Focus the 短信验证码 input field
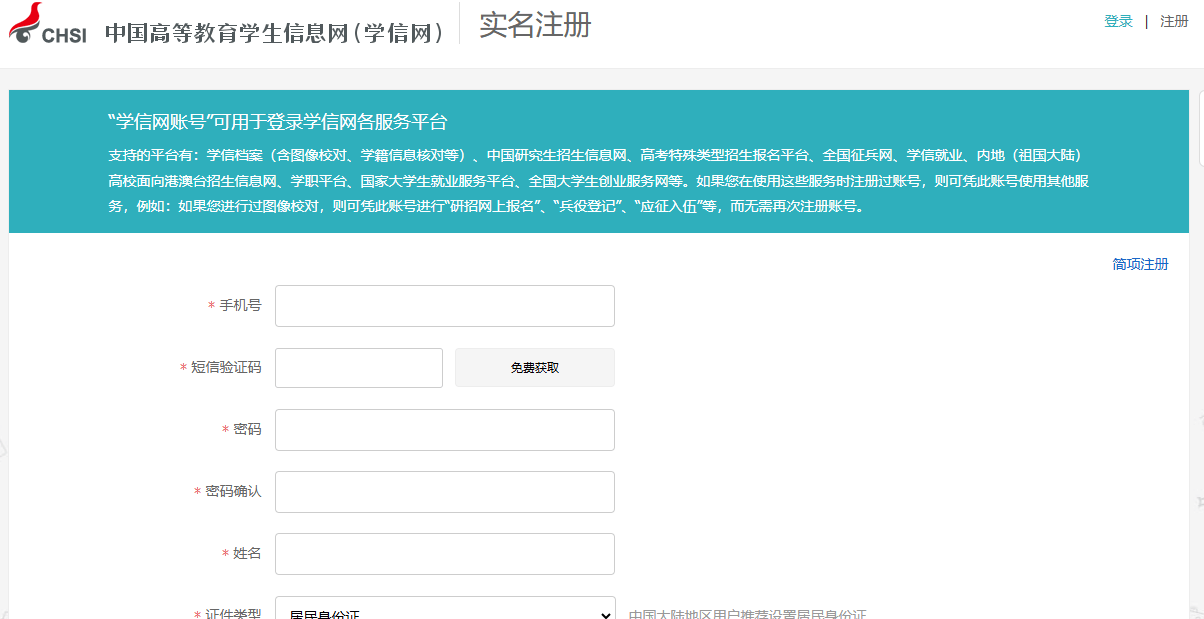The image size is (1204, 619). 359,368
